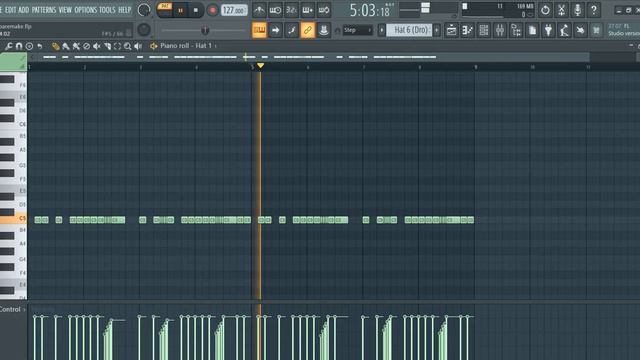Open the piano roll view icon
This screenshot has height=360, width=640.
click(x=468, y=30)
